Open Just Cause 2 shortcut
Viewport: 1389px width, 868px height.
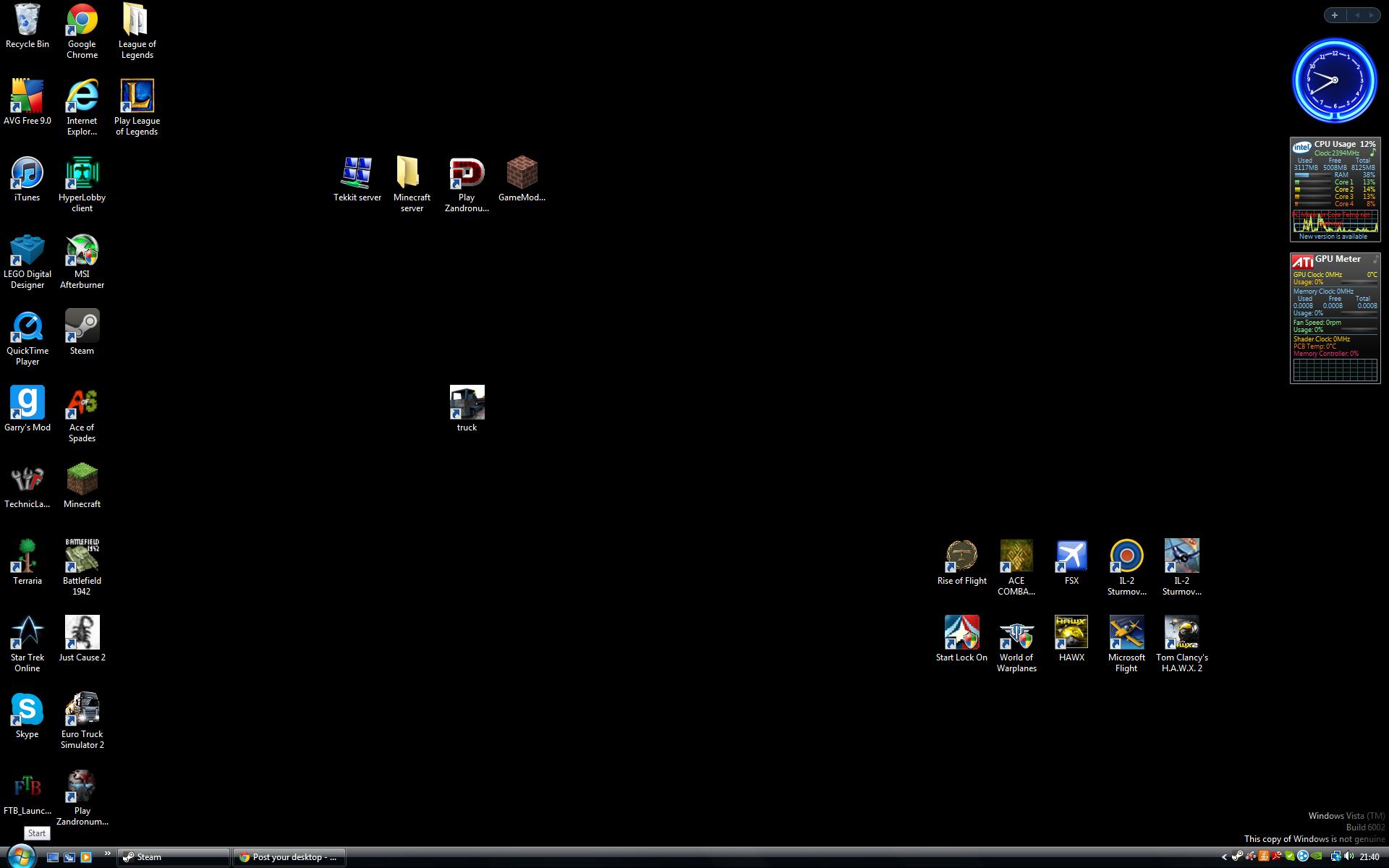pyautogui.click(x=82, y=639)
